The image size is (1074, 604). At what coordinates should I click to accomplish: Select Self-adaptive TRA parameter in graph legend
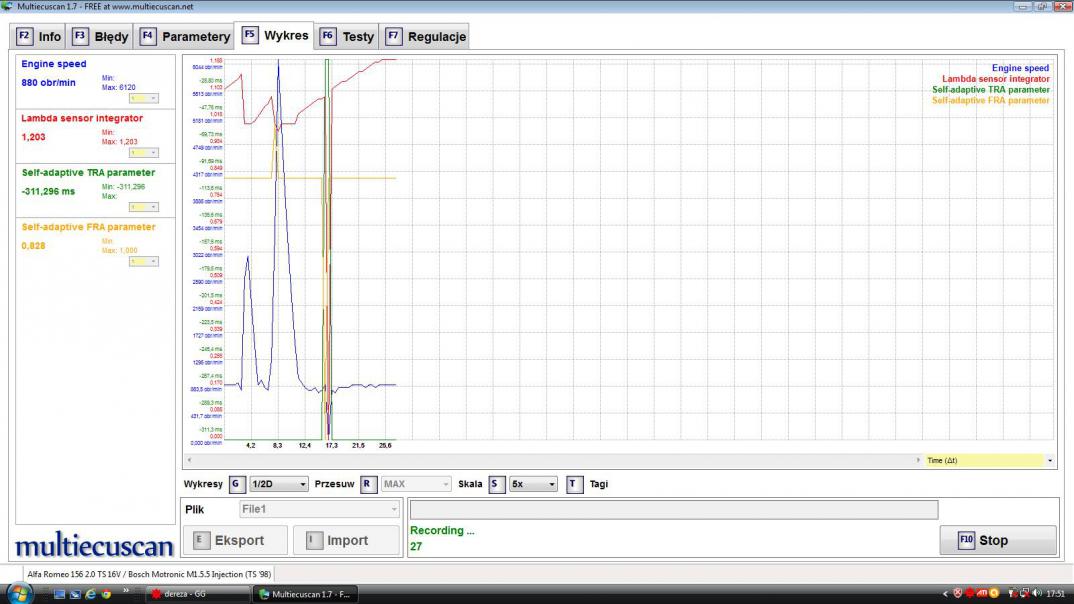[x=990, y=90]
